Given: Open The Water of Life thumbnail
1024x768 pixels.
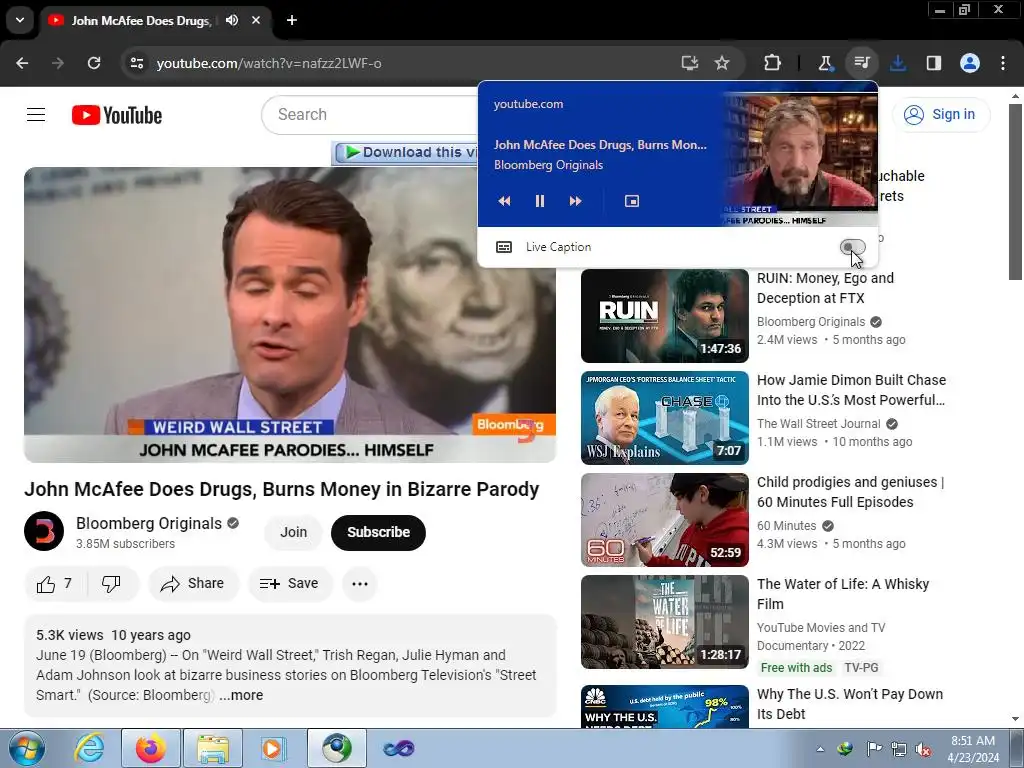Looking at the screenshot, I should click(x=664, y=621).
